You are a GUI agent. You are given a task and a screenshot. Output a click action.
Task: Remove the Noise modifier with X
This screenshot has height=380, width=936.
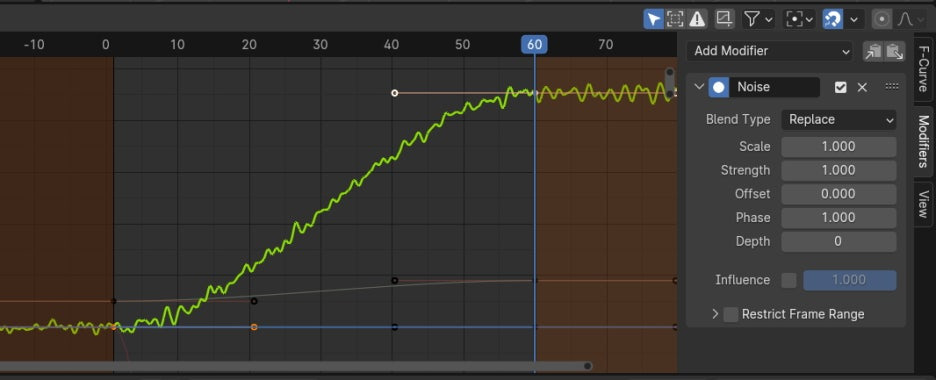point(862,87)
